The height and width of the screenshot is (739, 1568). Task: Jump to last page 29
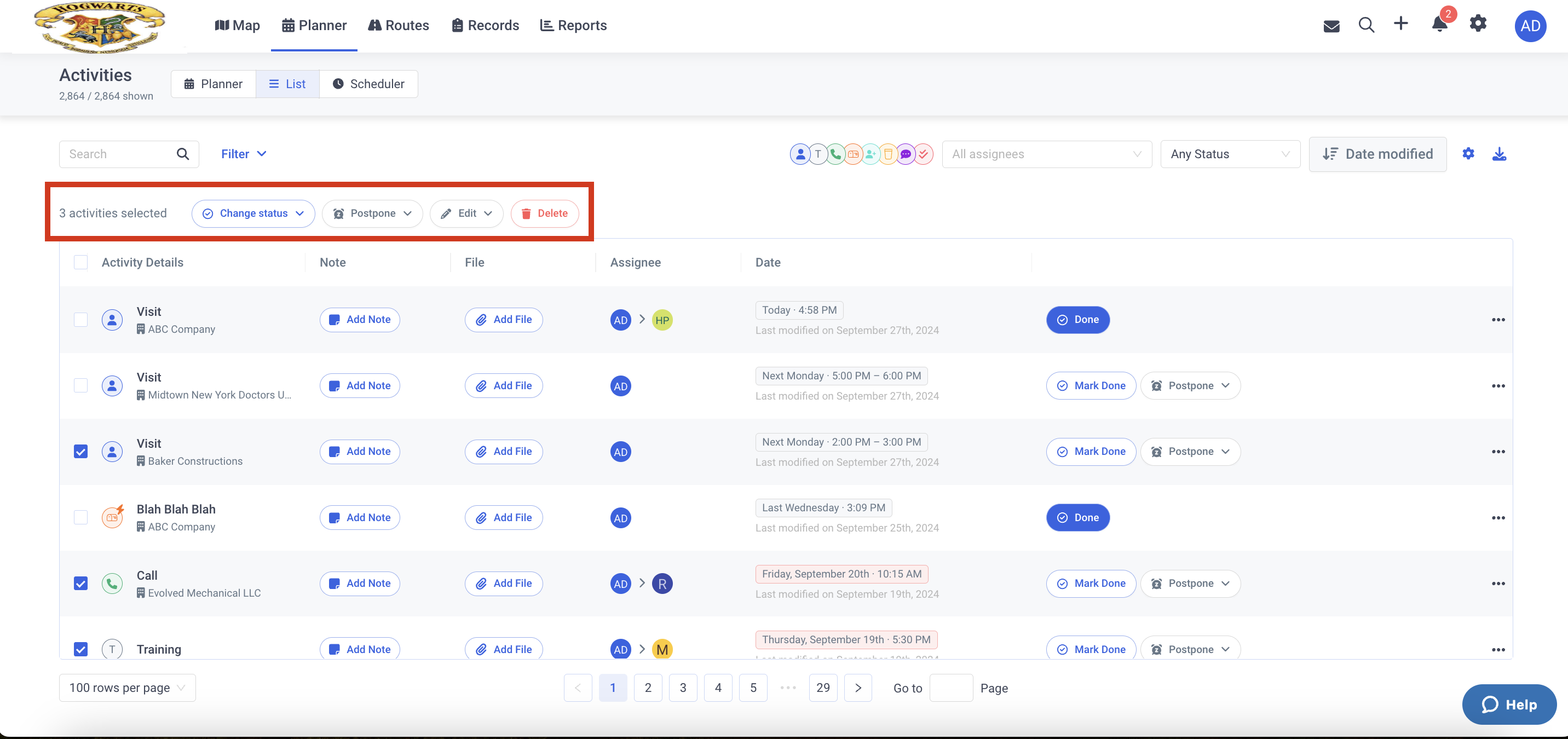[823, 688]
